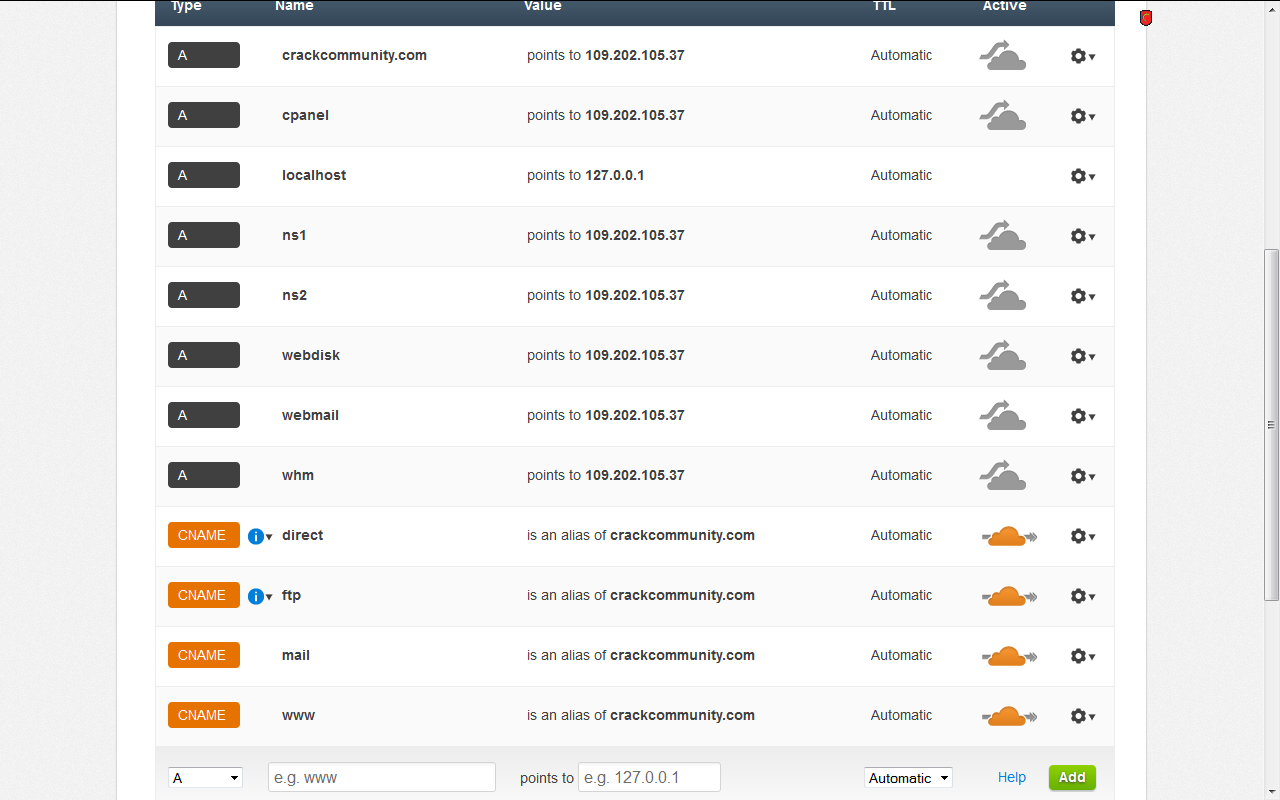Click the page vertical scrollbar thumb
The height and width of the screenshot is (800, 1280).
[1271, 425]
